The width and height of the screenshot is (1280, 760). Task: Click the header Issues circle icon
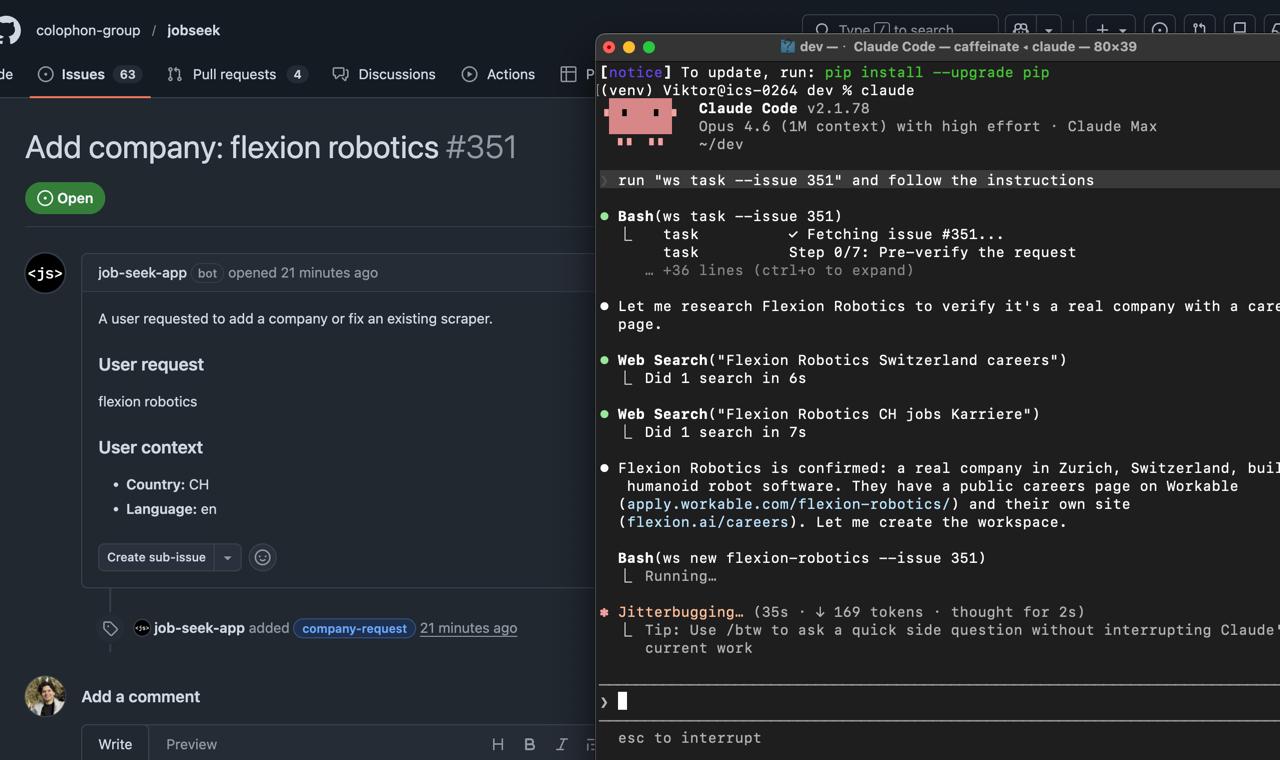(x=1160, y=30)
